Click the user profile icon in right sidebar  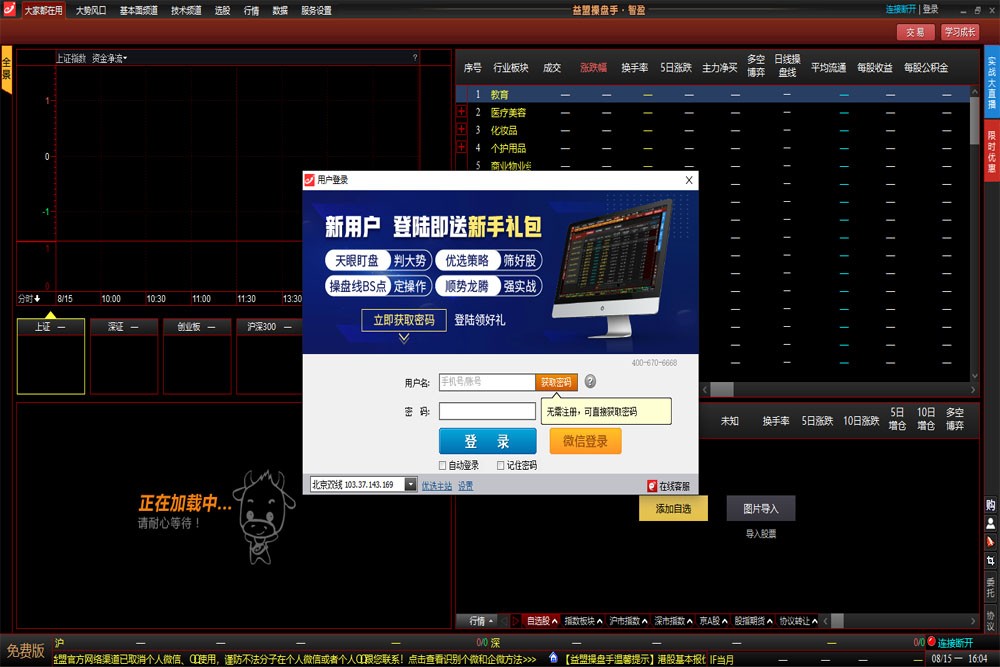[990, 524]
